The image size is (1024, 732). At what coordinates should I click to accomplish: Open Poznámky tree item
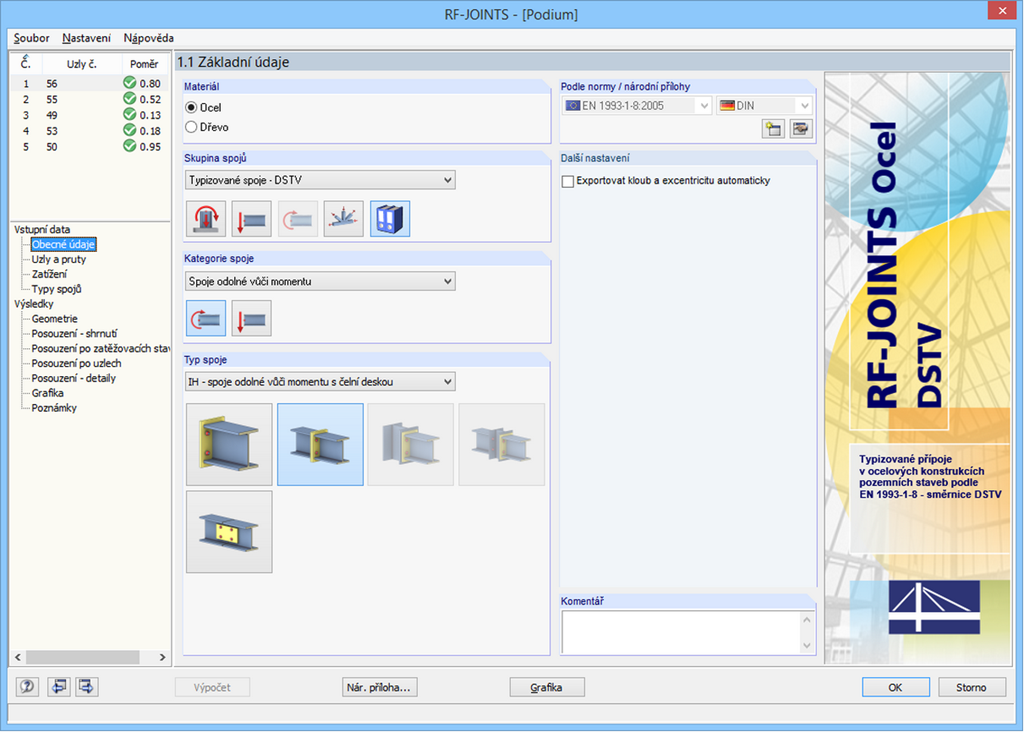[54, 408]
